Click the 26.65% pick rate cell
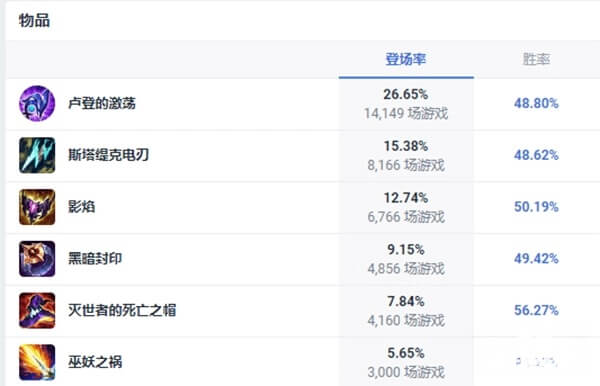This screenshot has width=600, height=386. tap(406, 104)
